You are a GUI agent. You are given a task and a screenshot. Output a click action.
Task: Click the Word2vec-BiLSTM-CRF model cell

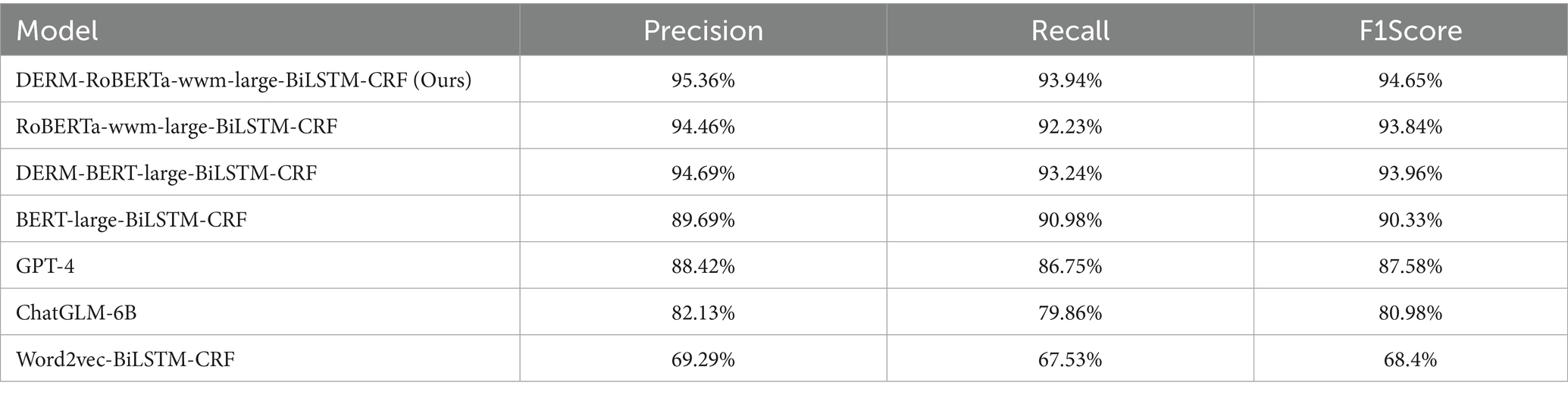click(x=125, y=359)
